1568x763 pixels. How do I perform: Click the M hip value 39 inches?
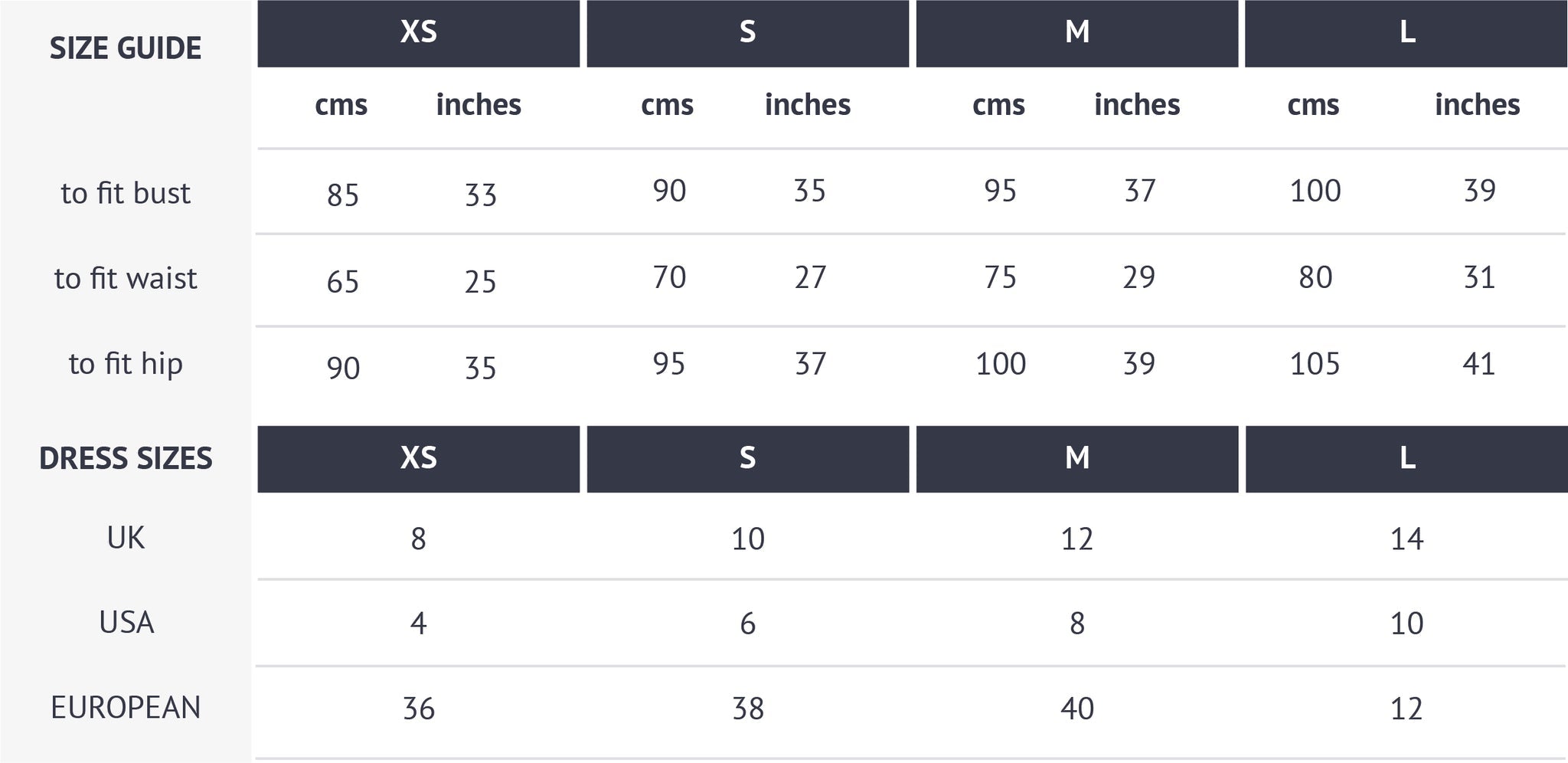1139,363
